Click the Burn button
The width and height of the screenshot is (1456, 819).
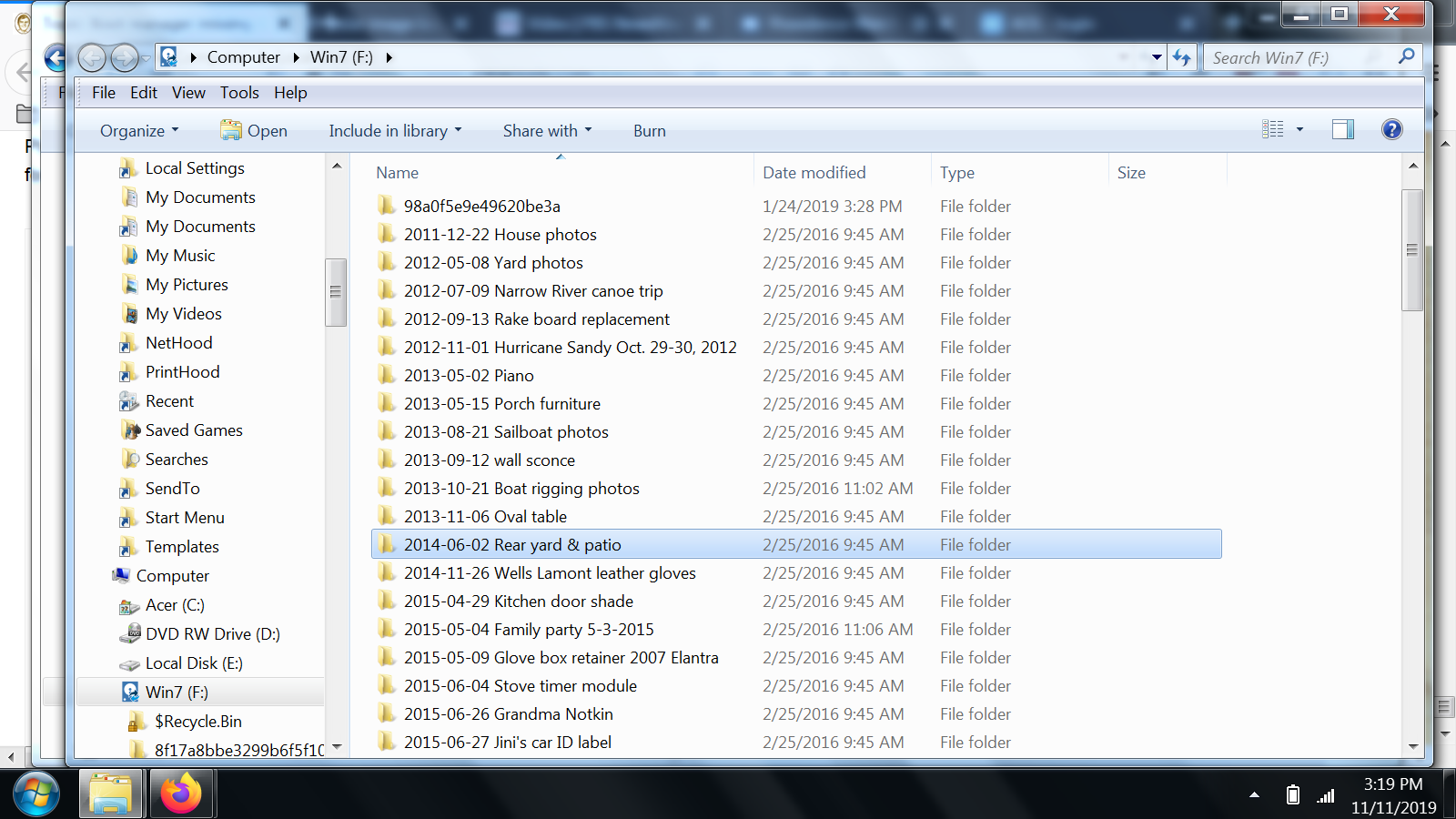coord(649,131)
